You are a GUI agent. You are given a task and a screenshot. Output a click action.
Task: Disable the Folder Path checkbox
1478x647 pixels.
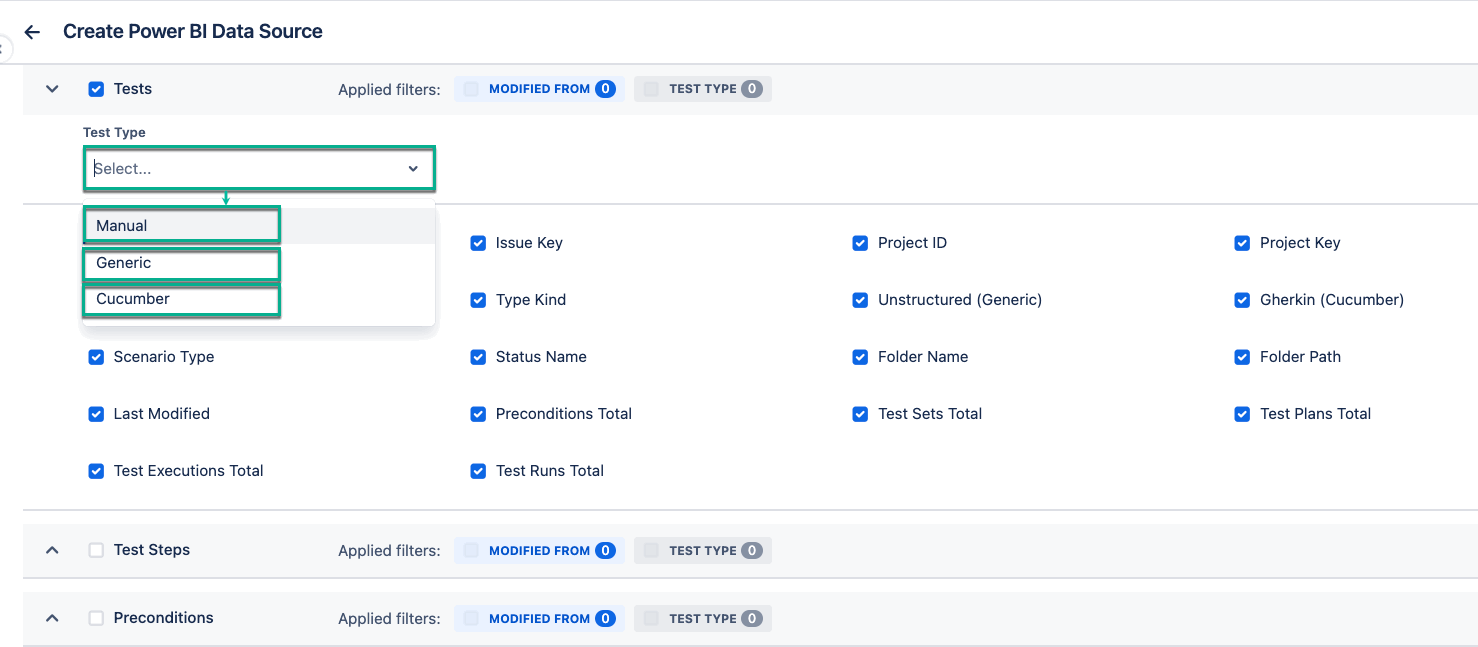[x=1242, y=357]
